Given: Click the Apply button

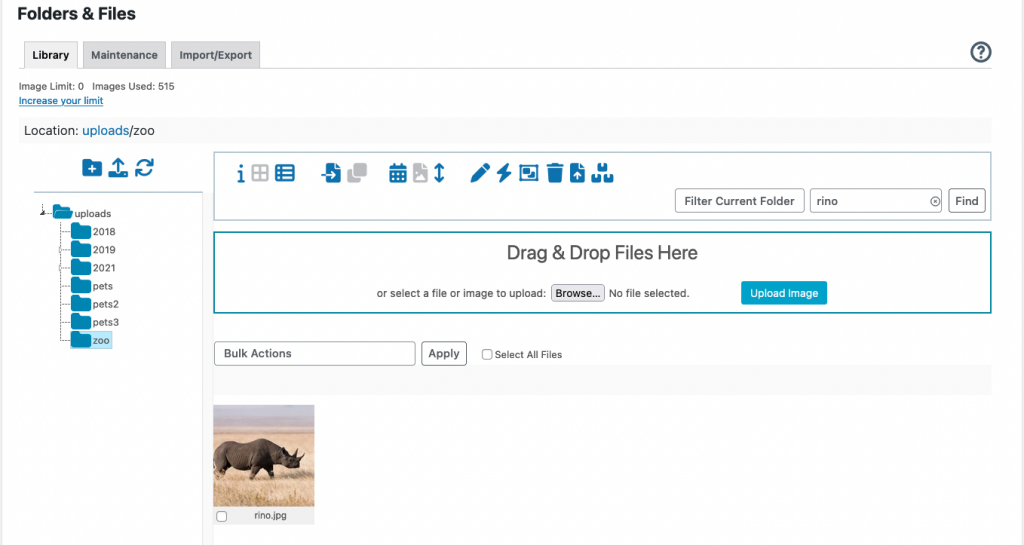Looking at the screenshot, I should (444, 353).
